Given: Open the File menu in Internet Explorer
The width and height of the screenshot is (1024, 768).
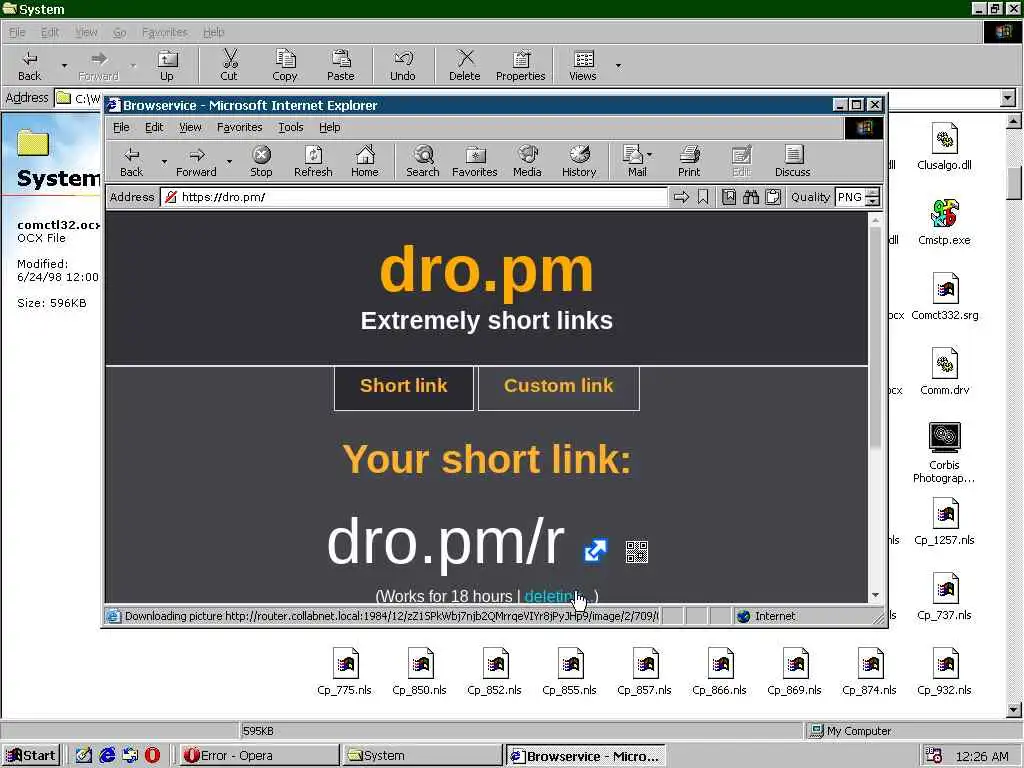Looking at the screenshot, I should point(121,127).
